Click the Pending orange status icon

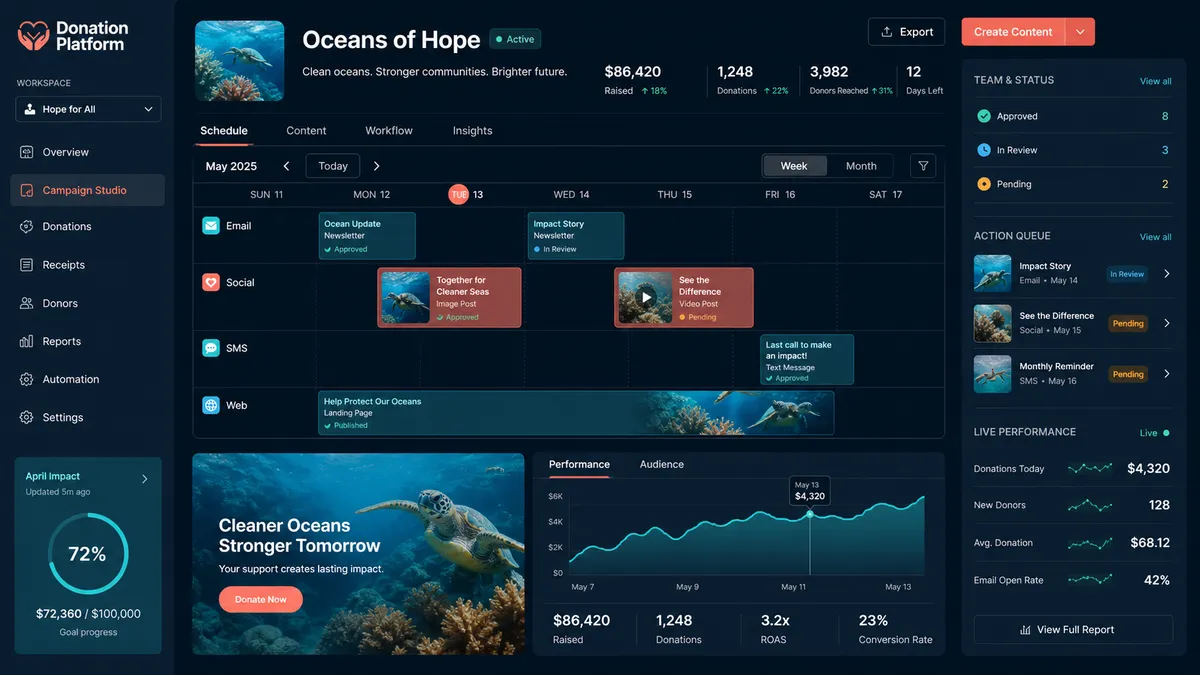coord(984,184)
